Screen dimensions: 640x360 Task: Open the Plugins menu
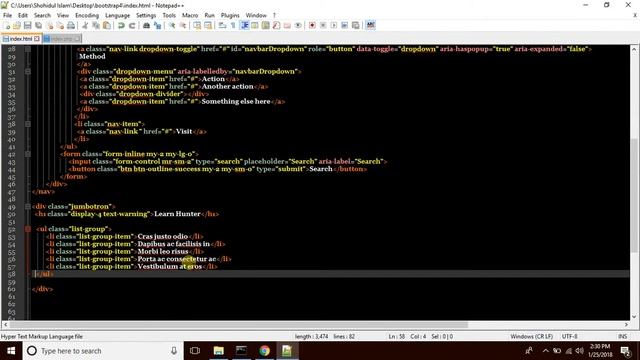pos(230,15)
